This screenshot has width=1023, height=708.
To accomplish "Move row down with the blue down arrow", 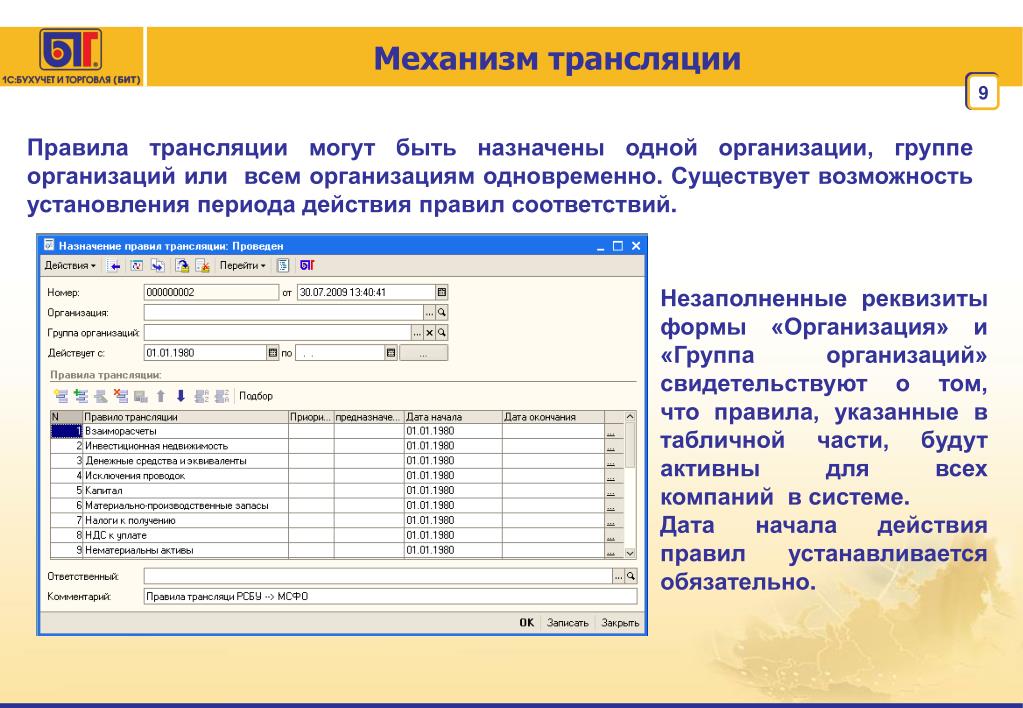I will pyautogui.click(x=181, y=396).
